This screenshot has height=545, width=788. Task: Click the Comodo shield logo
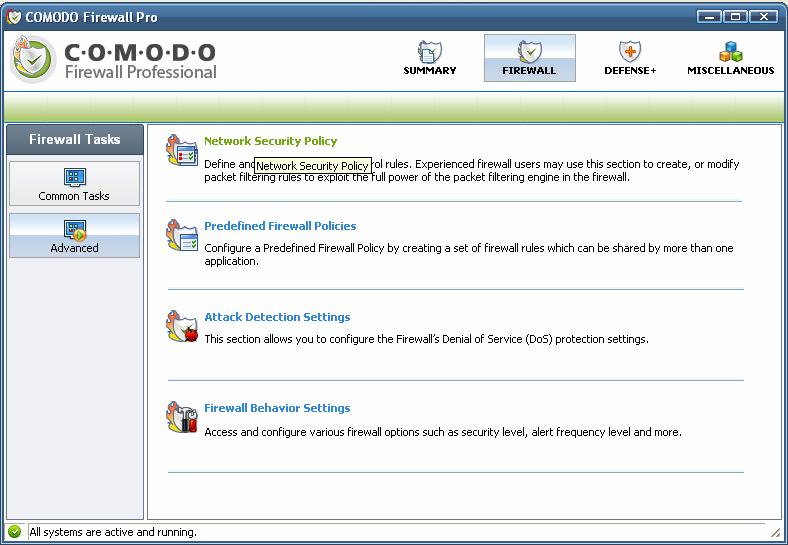tap(33, 59)
